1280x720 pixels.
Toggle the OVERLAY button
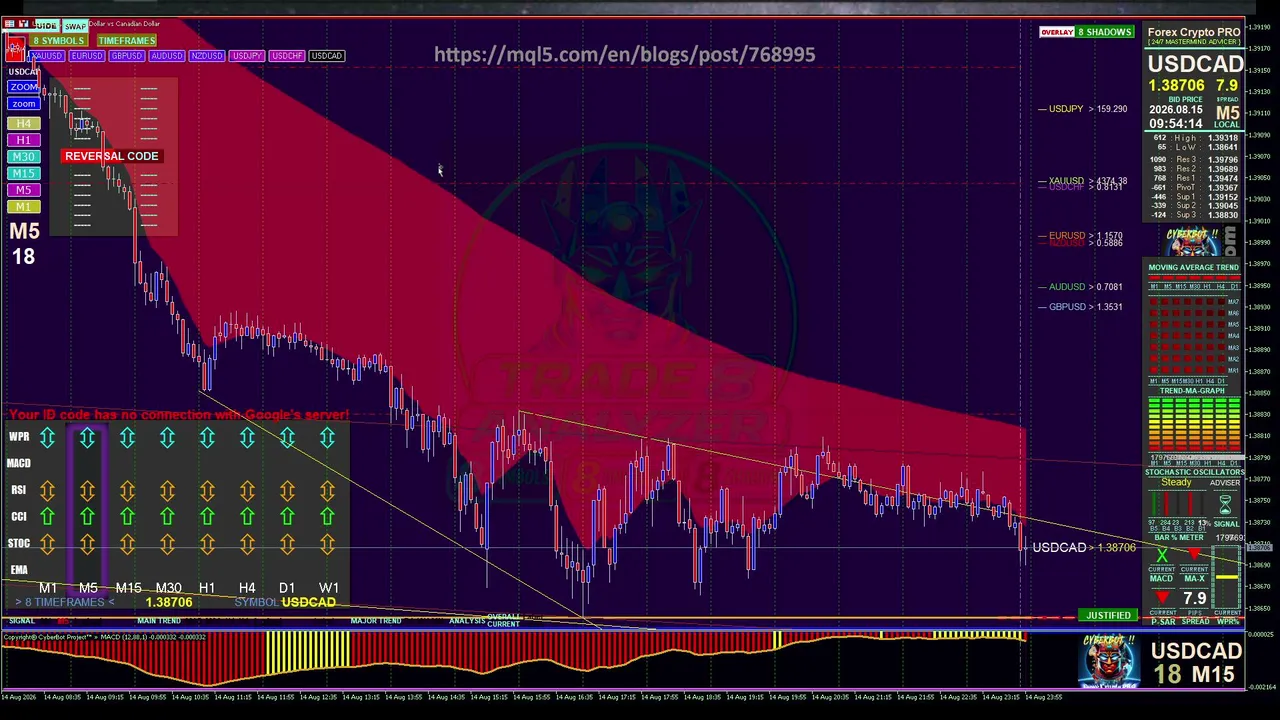tap(1056, 32)
